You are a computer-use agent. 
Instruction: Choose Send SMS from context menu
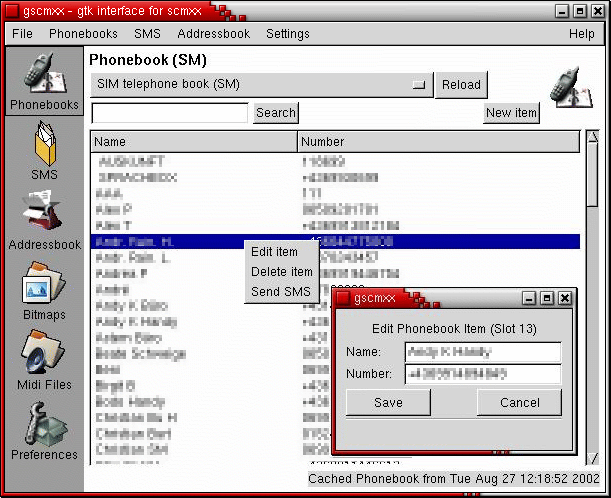pyautogui.click(x=281, y=291)
